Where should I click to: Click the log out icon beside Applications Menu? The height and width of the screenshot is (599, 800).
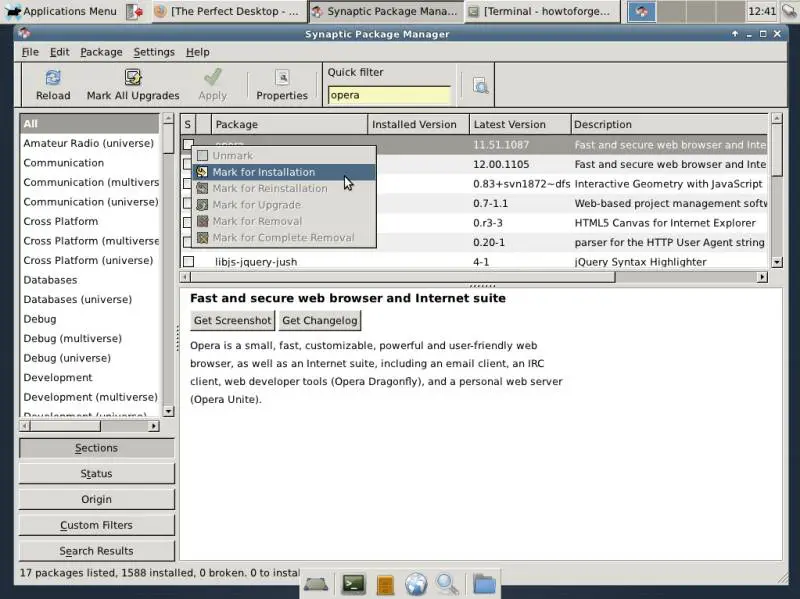[135, 11]
